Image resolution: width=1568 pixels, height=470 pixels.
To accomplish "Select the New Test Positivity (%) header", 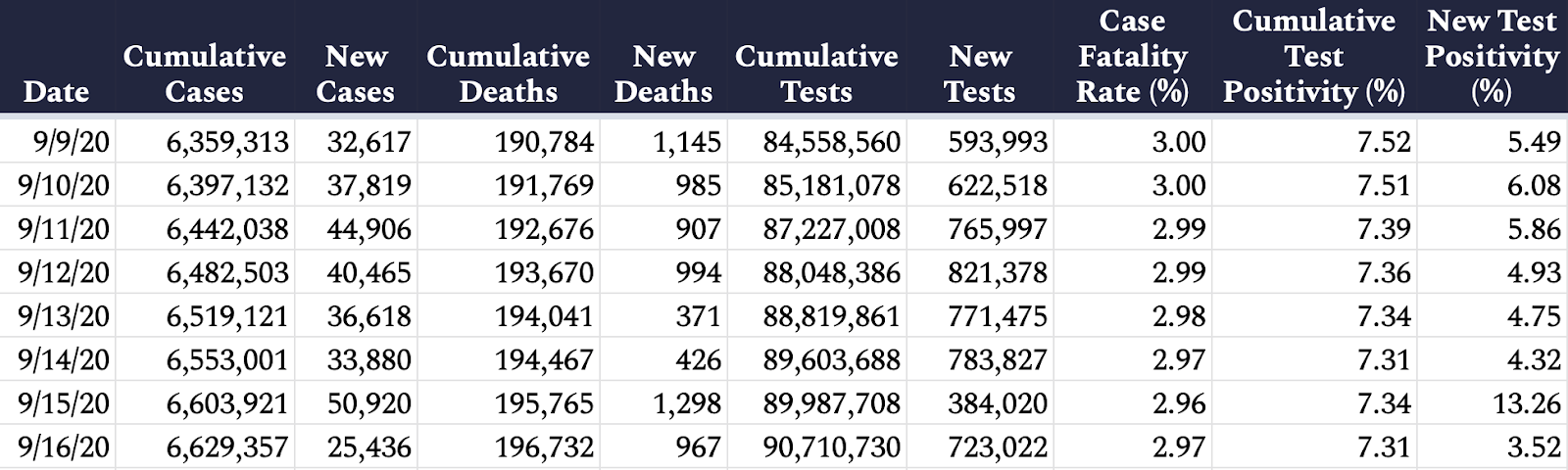I will click(1492, 56).
